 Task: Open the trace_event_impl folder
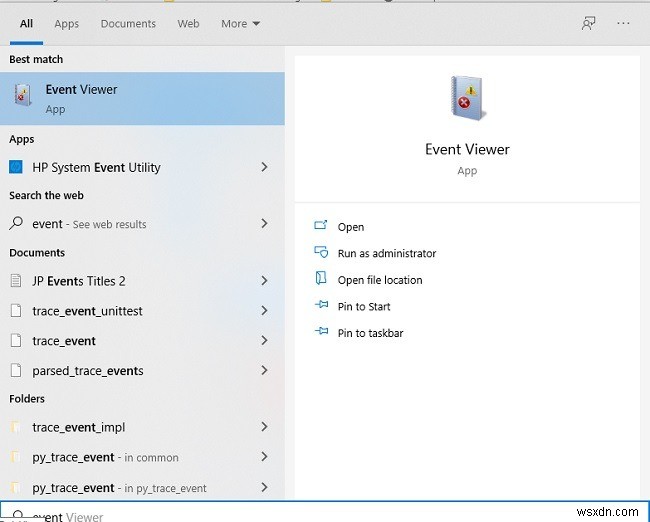(142, 427)
